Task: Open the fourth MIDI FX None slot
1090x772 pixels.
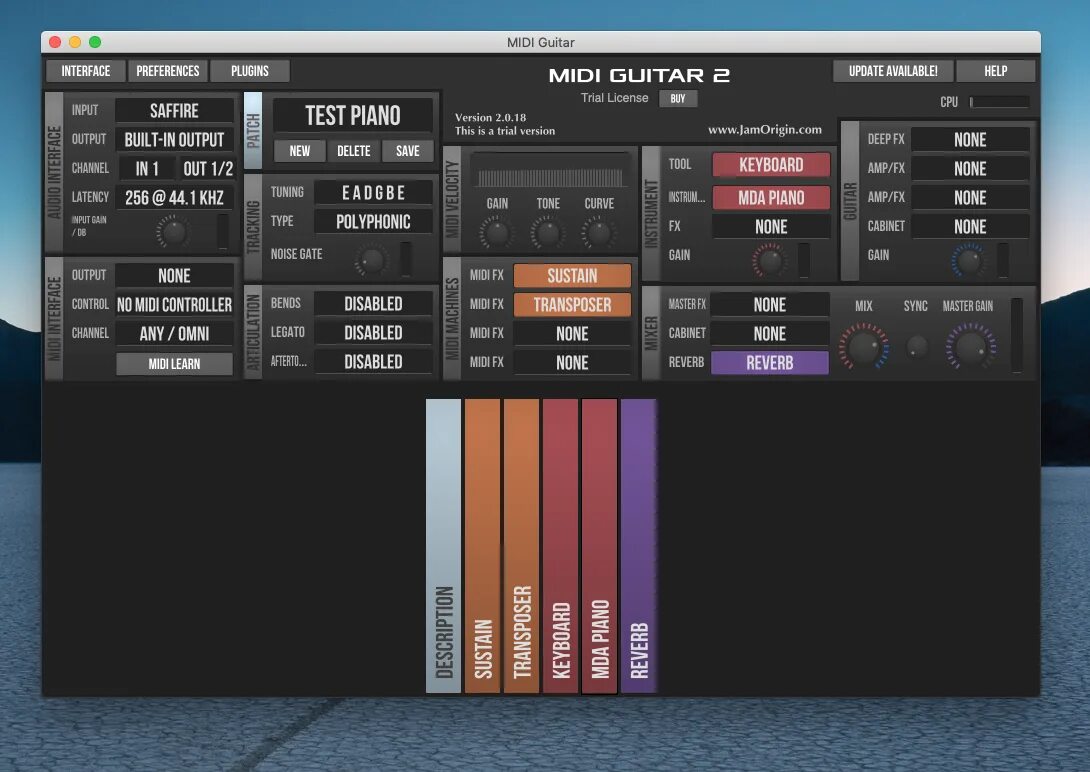Action: pos(572,363)
